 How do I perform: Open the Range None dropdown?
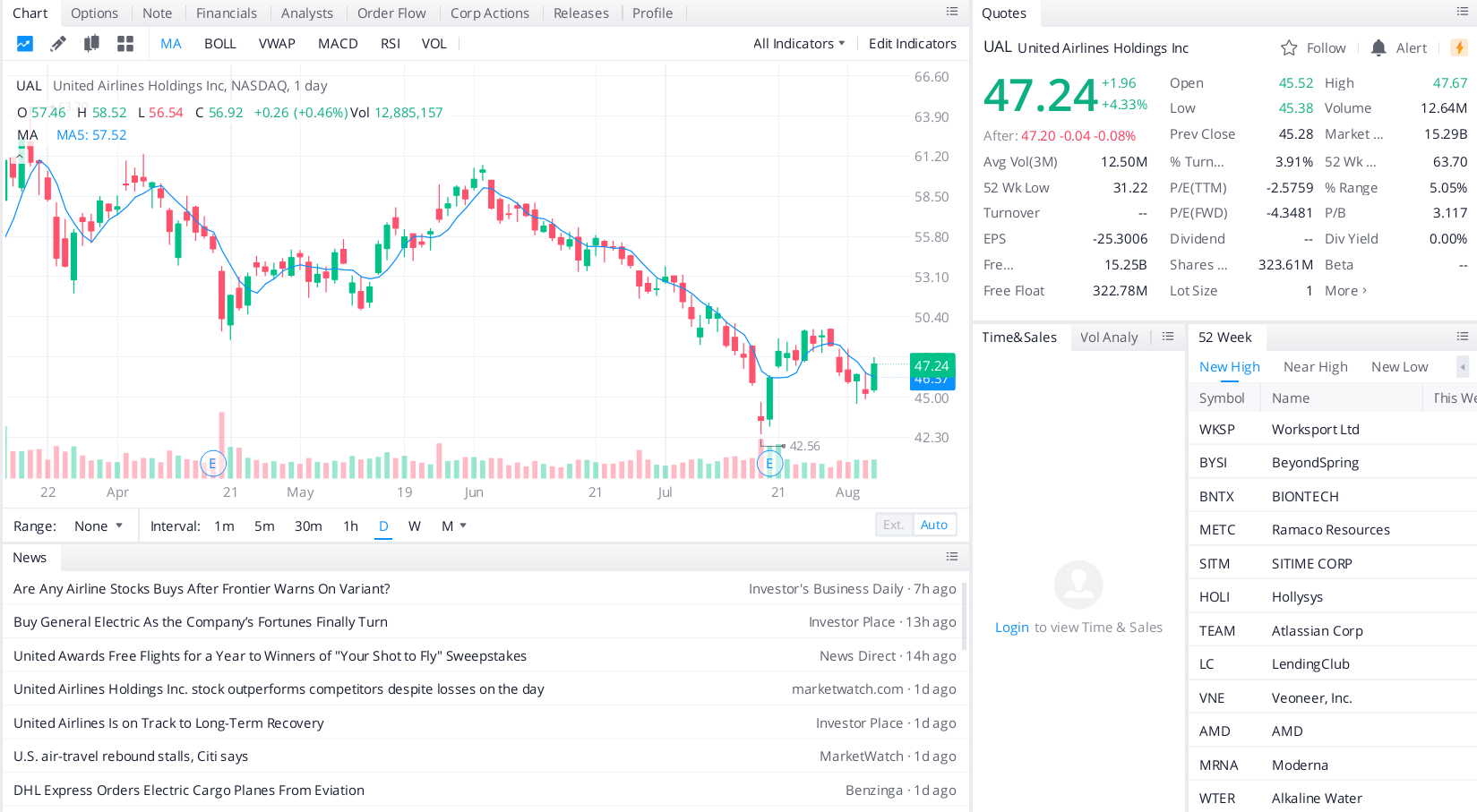tap(99, 526)
